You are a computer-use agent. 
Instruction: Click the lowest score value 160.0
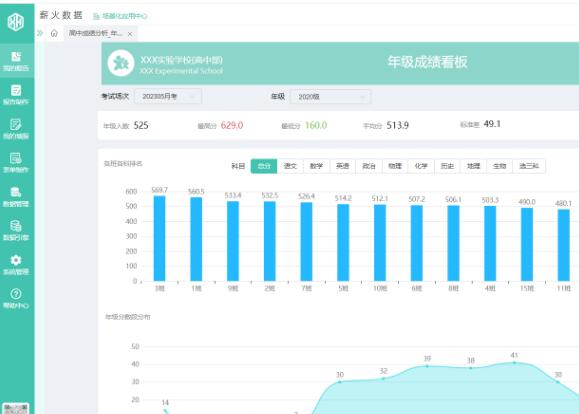316,126
